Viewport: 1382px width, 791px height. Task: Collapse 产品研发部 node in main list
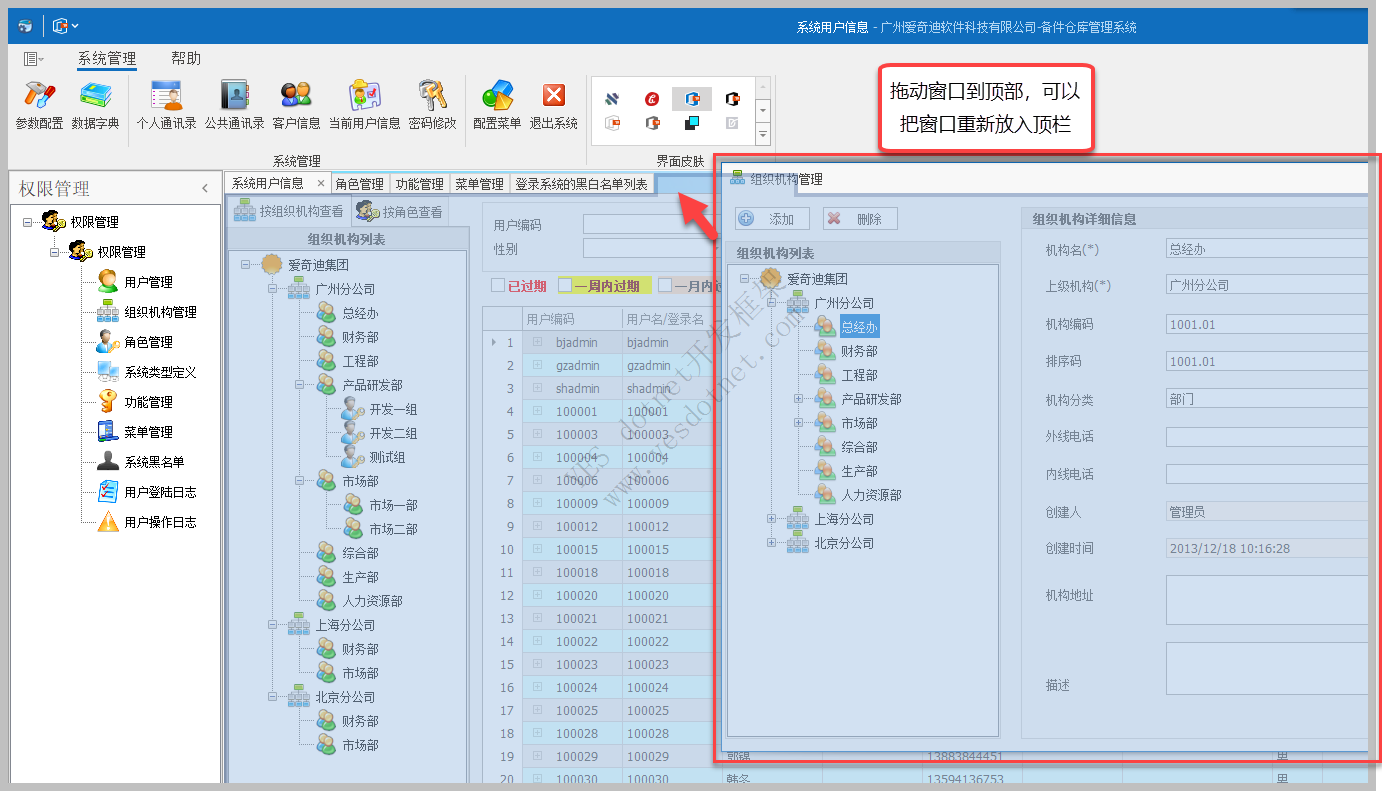(300, 385)
